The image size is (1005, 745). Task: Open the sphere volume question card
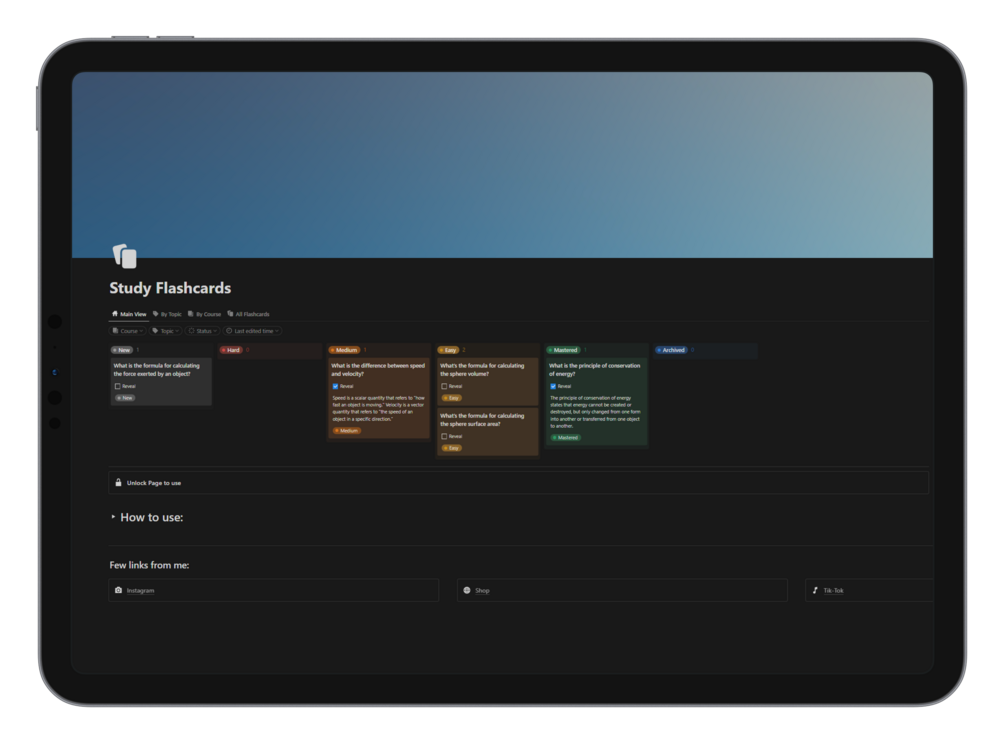click(x=488, y=381)
